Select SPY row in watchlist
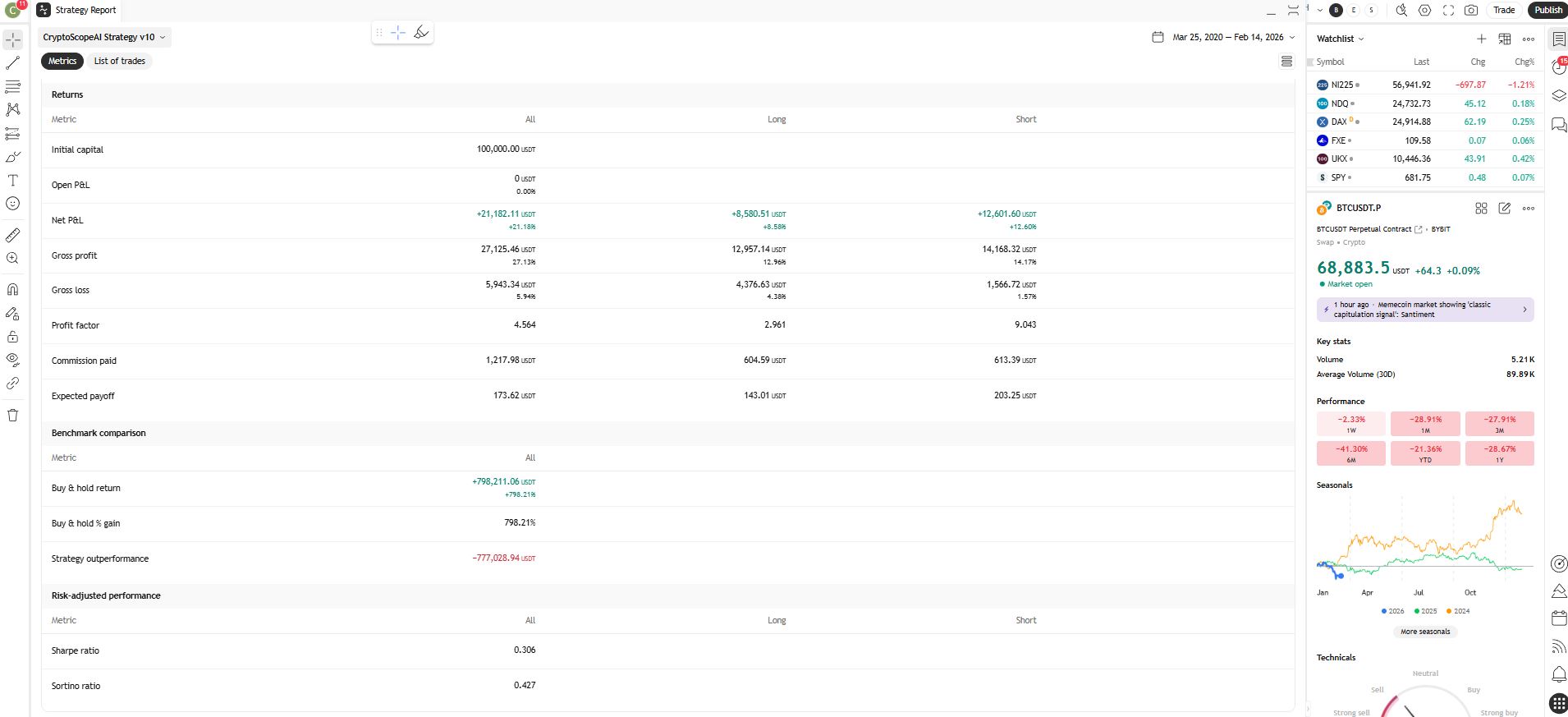1568x717 pixels. coord(1425,177)
